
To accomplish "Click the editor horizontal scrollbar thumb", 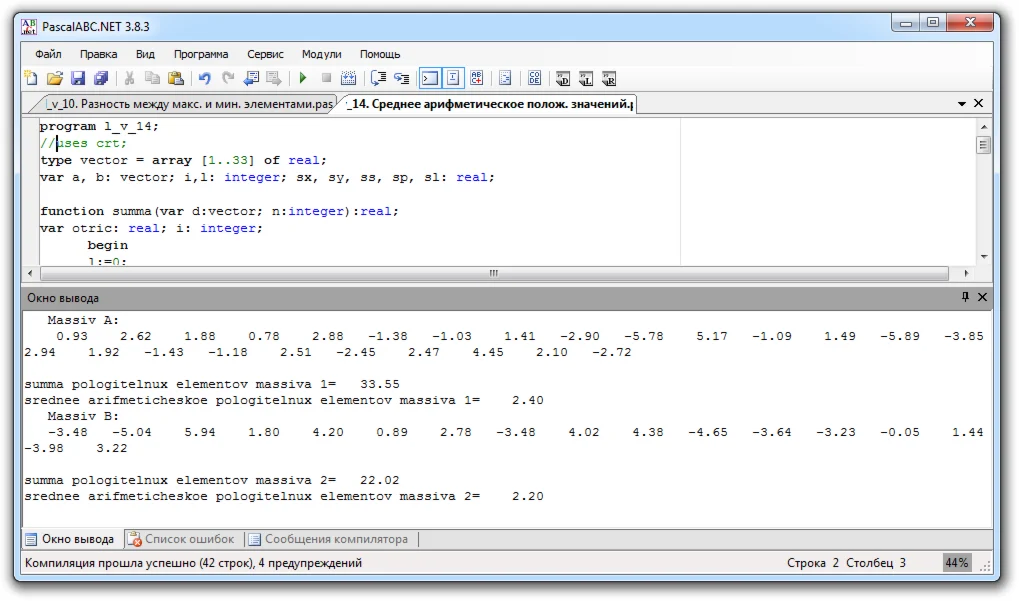I will click(493, 273).
